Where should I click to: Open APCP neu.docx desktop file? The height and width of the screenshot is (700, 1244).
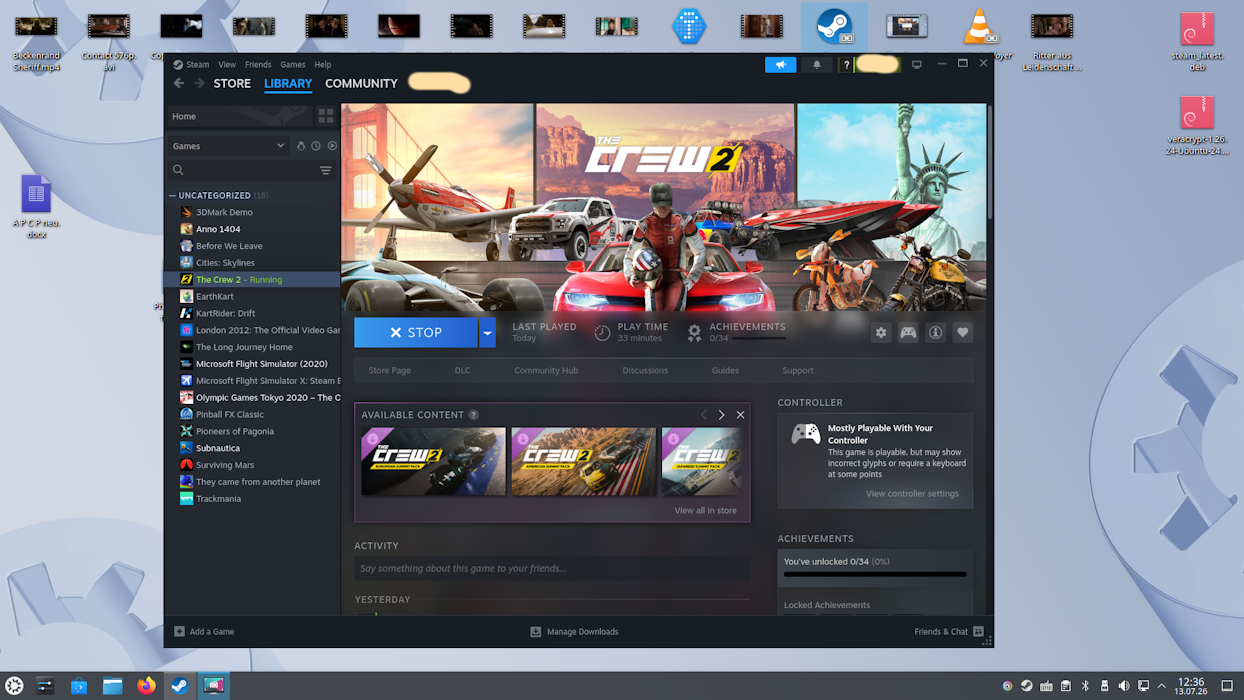[36, 208]
